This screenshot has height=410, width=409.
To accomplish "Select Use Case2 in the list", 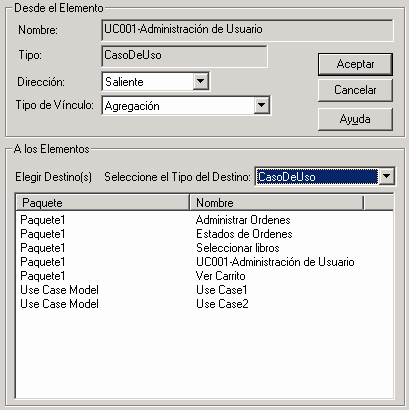I will click(x=204, y=304).
